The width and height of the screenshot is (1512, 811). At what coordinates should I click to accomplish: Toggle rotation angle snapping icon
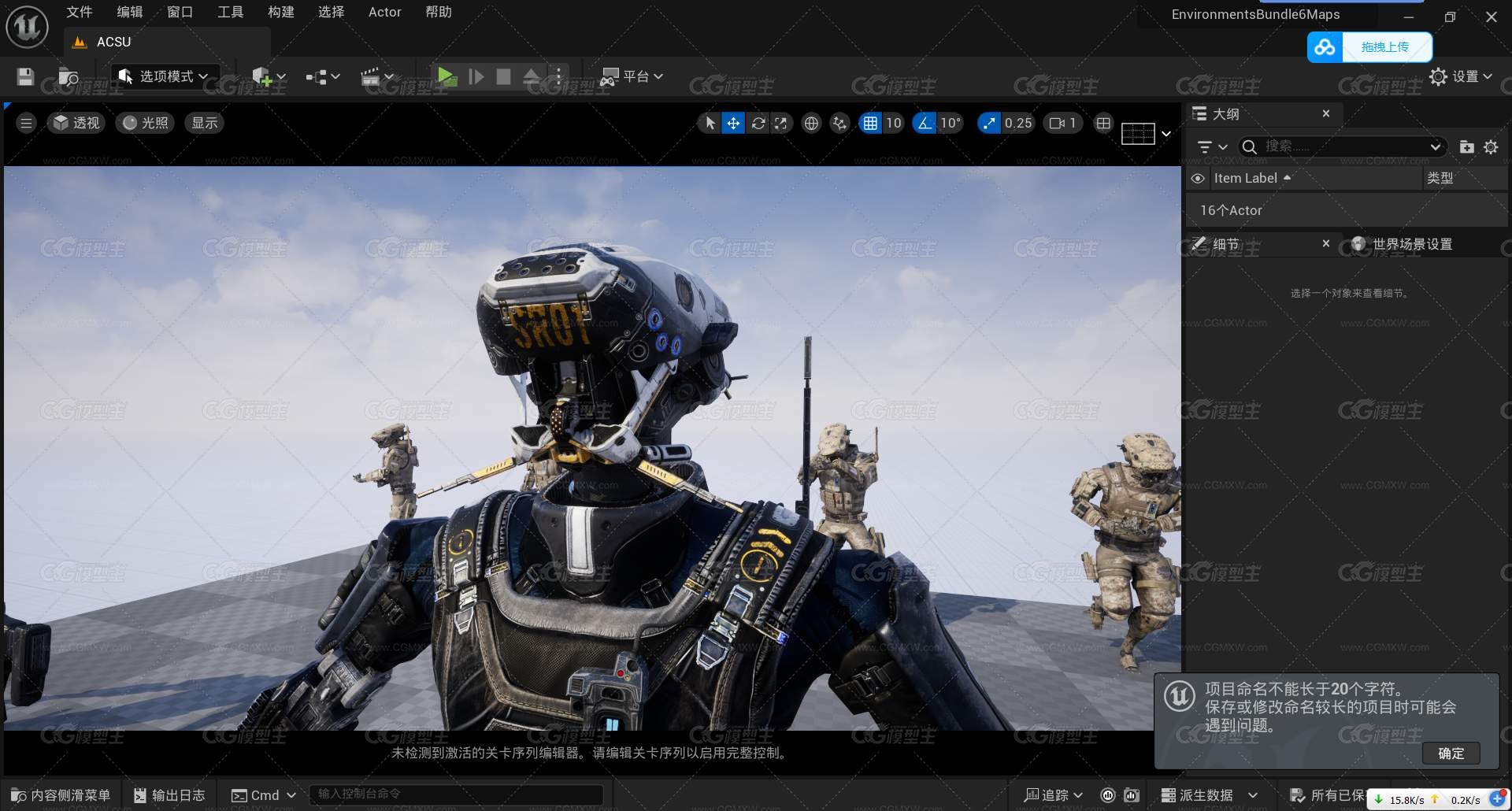[x=925, y=123]
